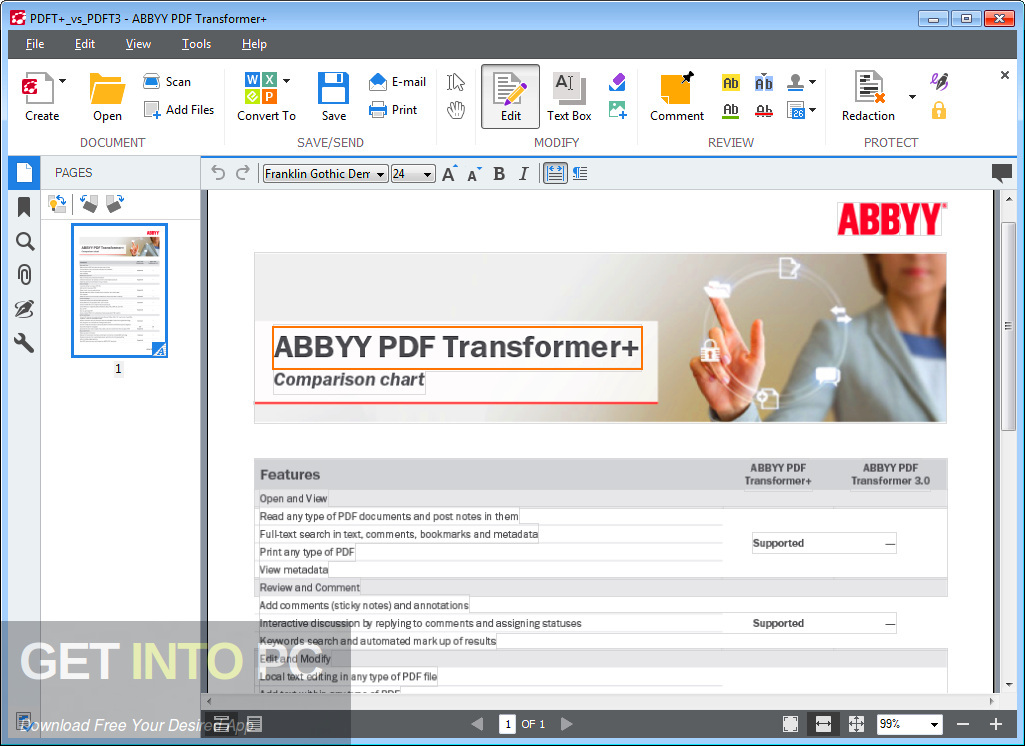Open the Tools menu
Screen dimensions: 1025x746
196,44
